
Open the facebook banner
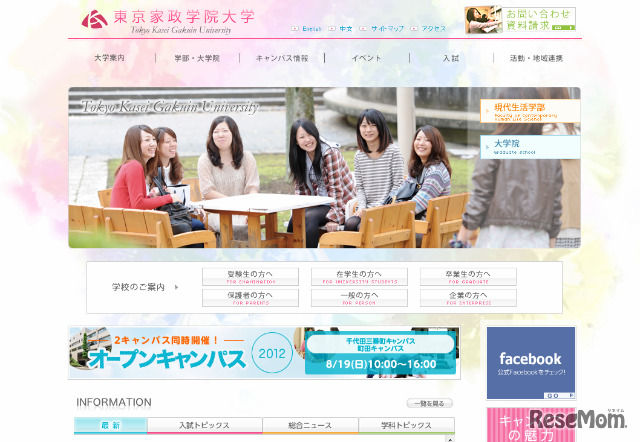[531, 363]
